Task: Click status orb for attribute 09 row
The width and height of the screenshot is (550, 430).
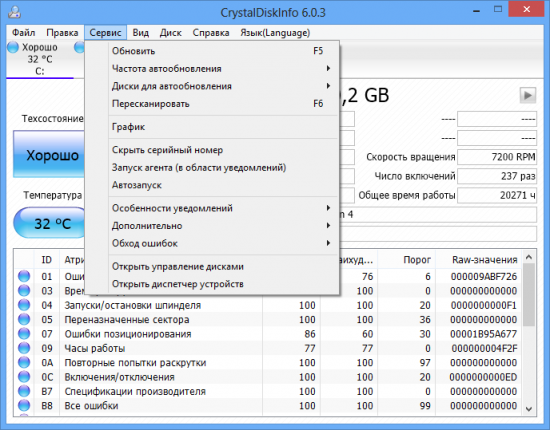Action: [x=24, y=348]
